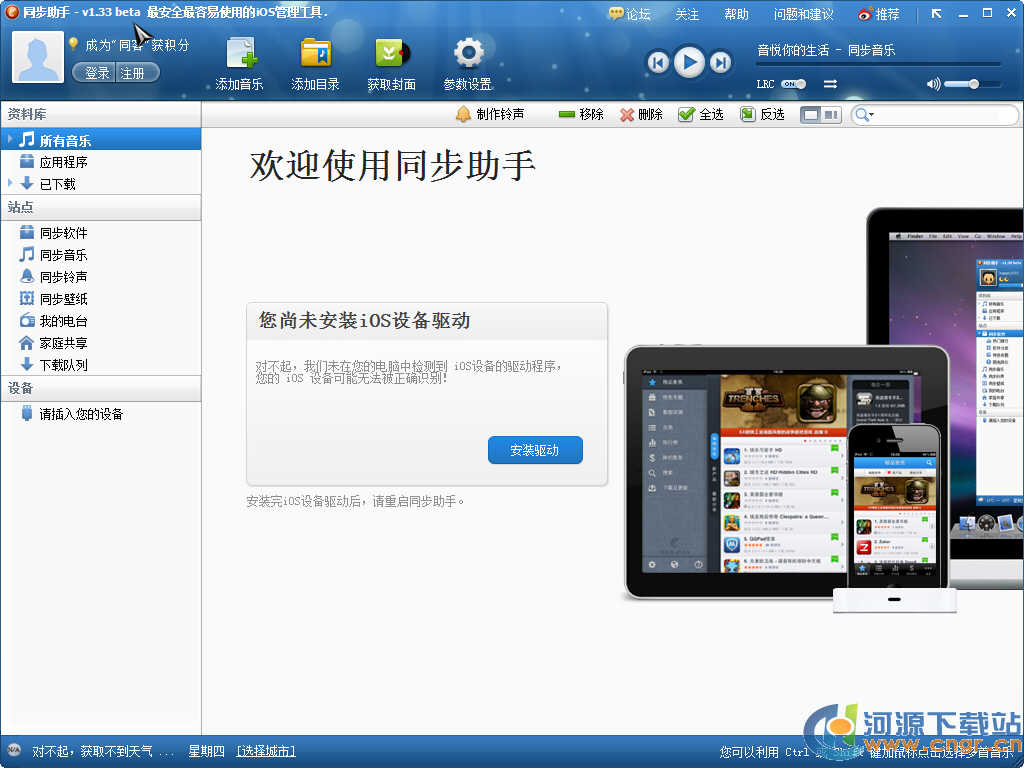1024x768 pixels.
Task: Click the '成为同客获取分' tip text
Action: [x=137, y=45]
